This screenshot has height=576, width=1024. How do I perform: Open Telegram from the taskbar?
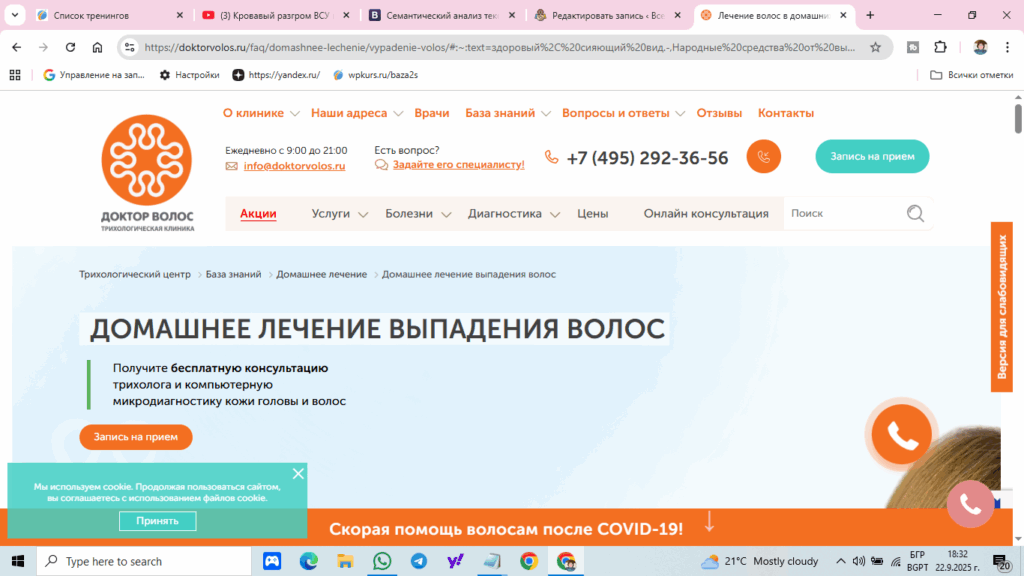click(419, 561)
